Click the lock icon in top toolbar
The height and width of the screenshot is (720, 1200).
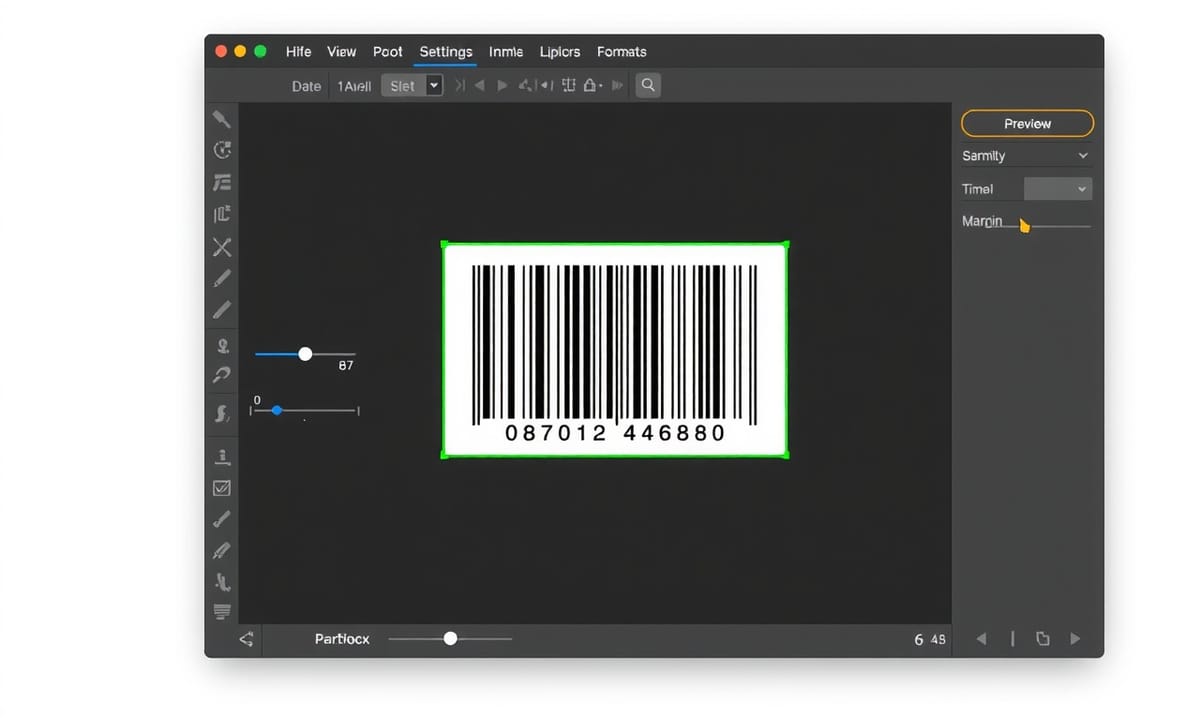[591, 86]
